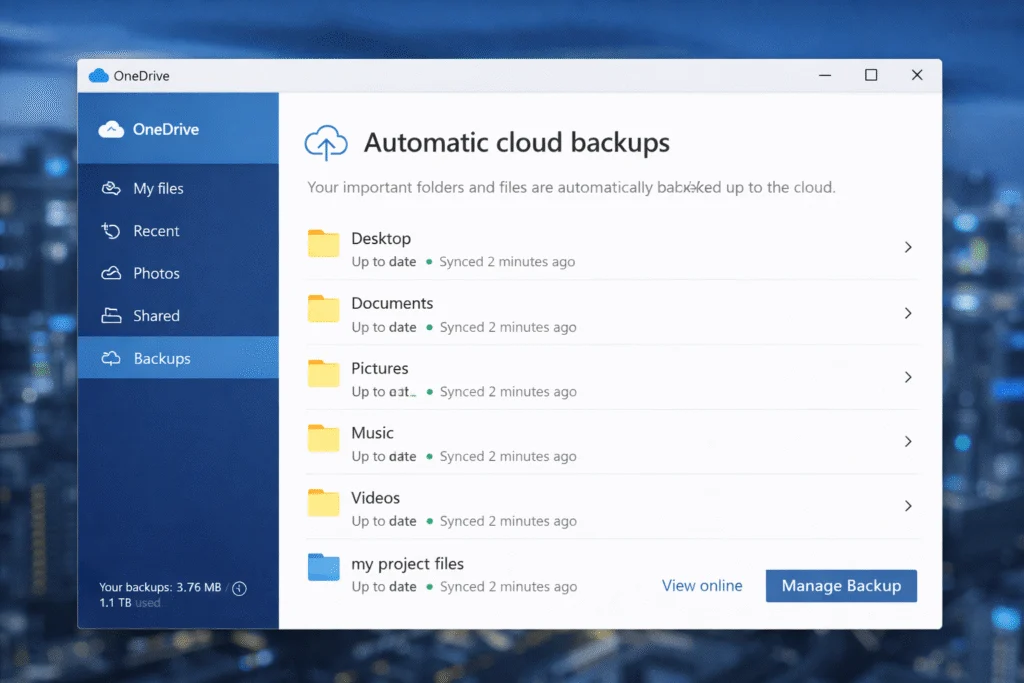Click the Documents folder icon

[x=322, y=312]
